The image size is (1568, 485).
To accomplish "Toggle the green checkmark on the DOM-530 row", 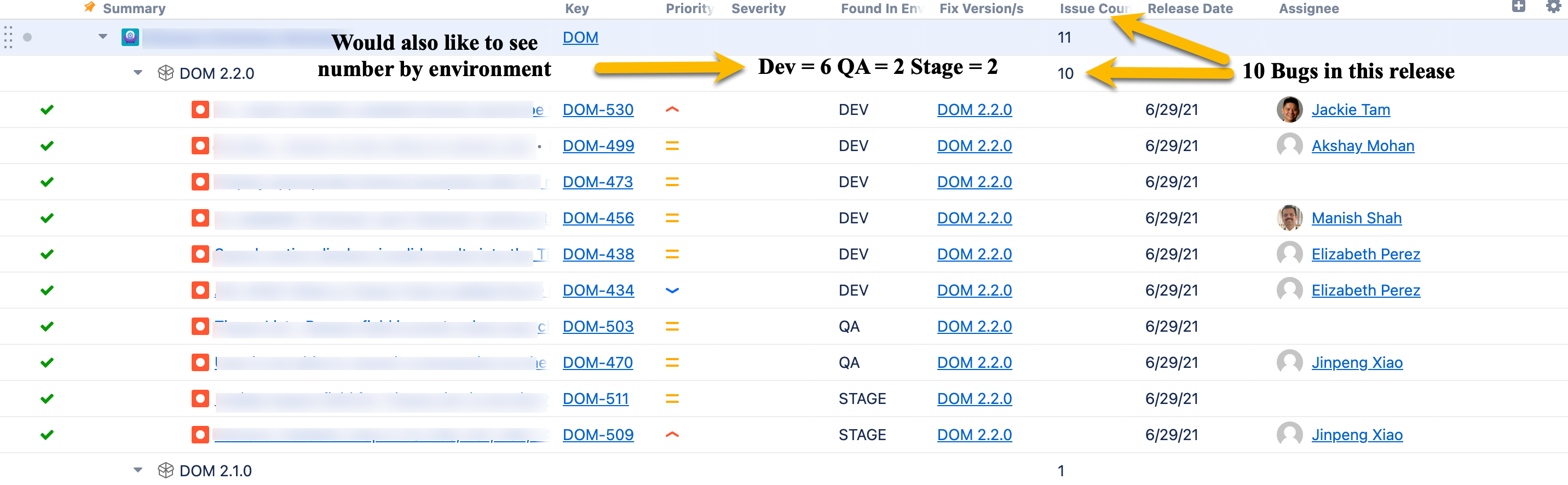I will tap(47, 109).
